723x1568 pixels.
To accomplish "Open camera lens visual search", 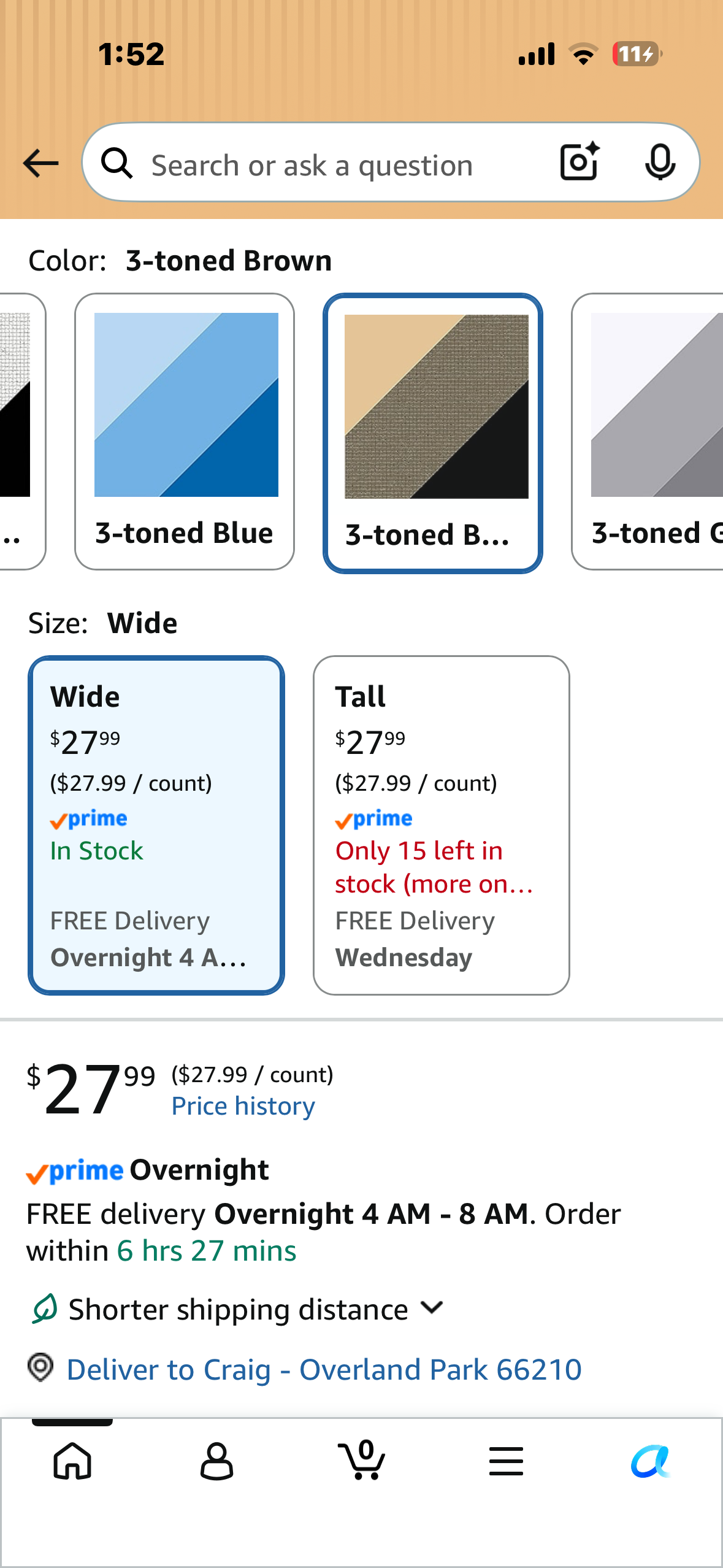I will click(x=580, y=162).
